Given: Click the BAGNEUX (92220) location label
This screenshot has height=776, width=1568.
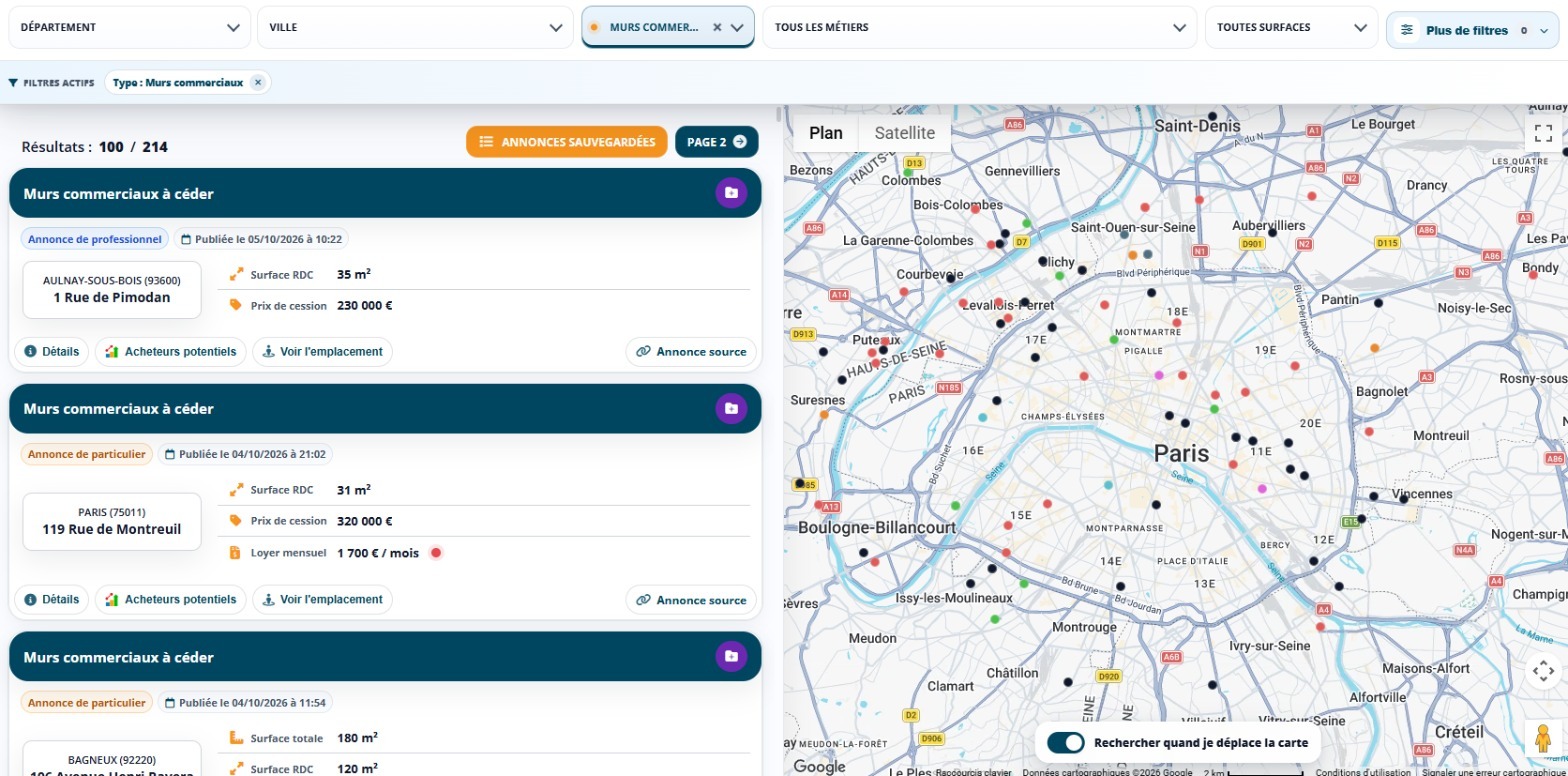Looking at the screenshot, I should click(x=112, y=760).
